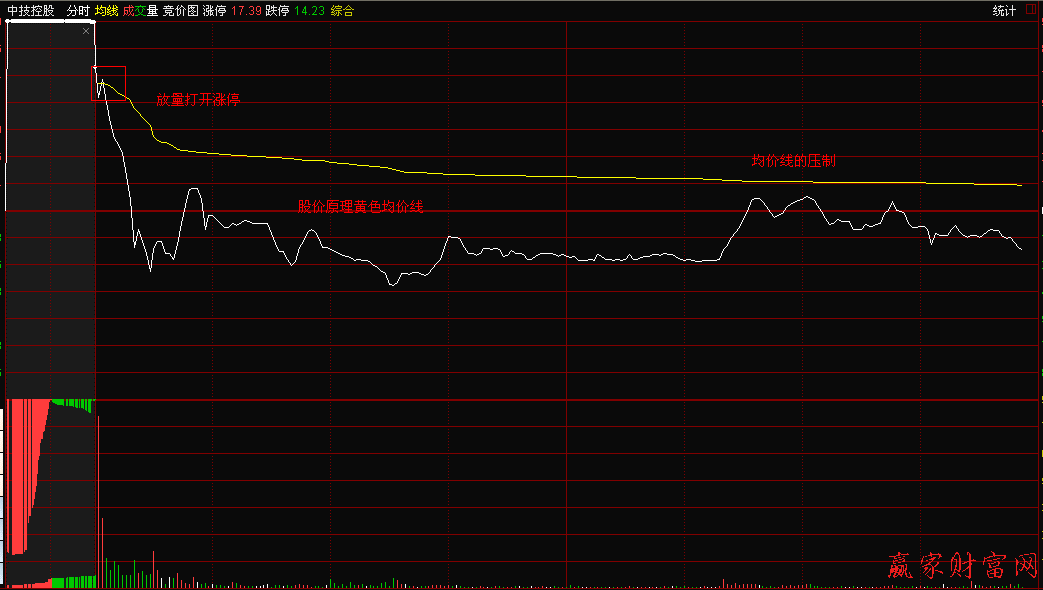Toggle the yellow 均线 average line label
This screenshot has height=590, width=1043.
point(106,11)
